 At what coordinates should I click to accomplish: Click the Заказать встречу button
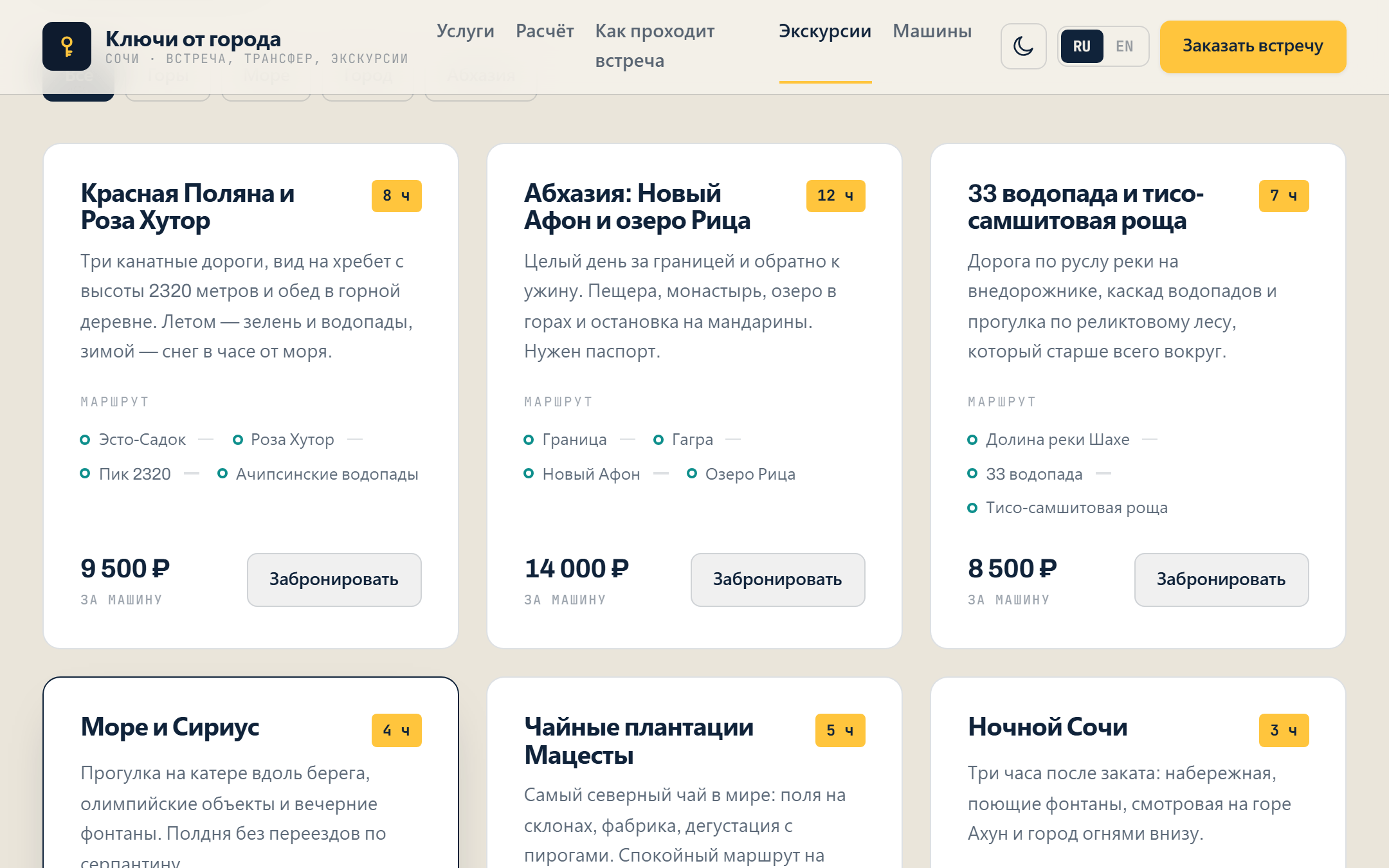coord(1253,46)
